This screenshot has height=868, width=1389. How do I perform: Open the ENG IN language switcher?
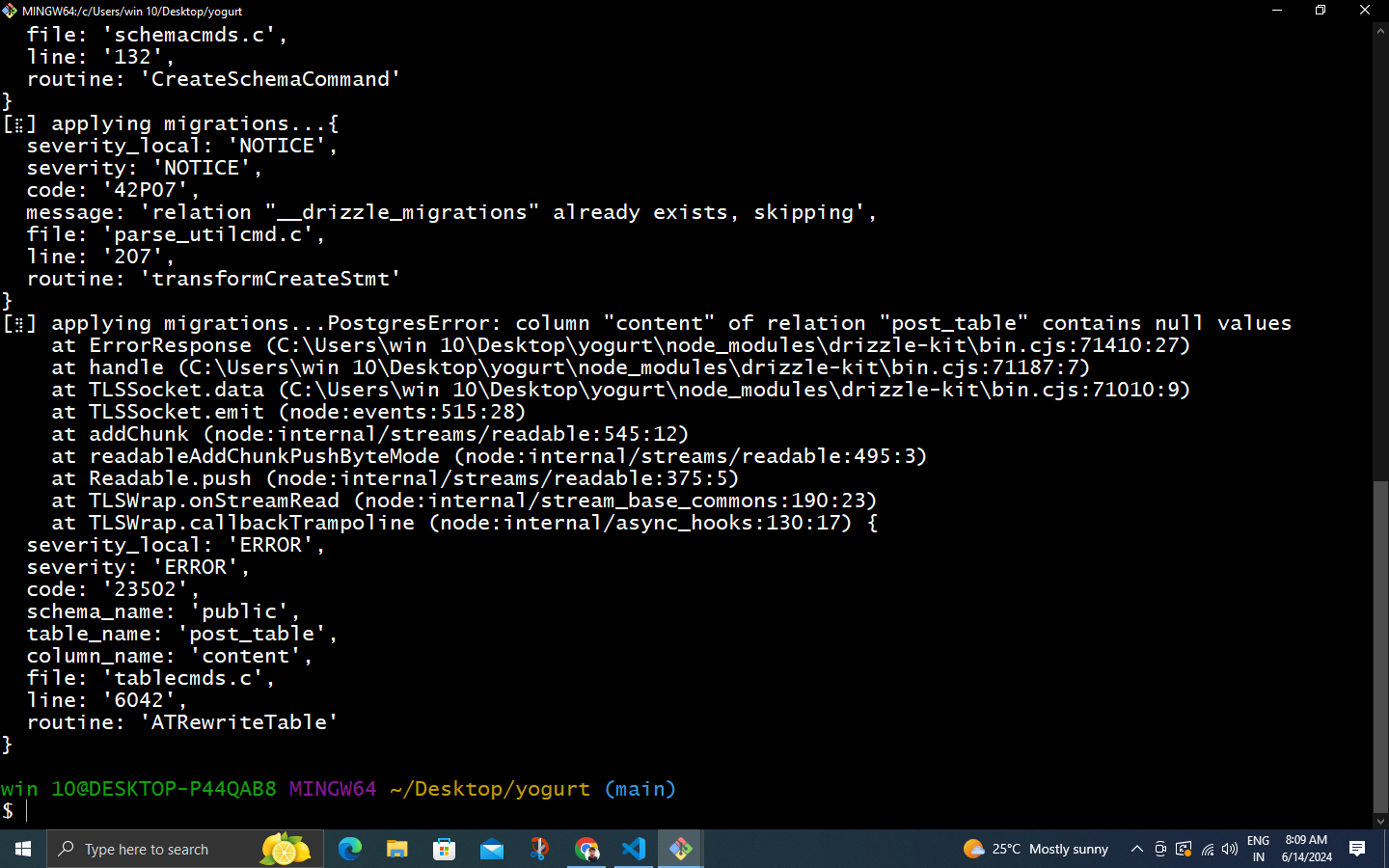click(1258, 849)
